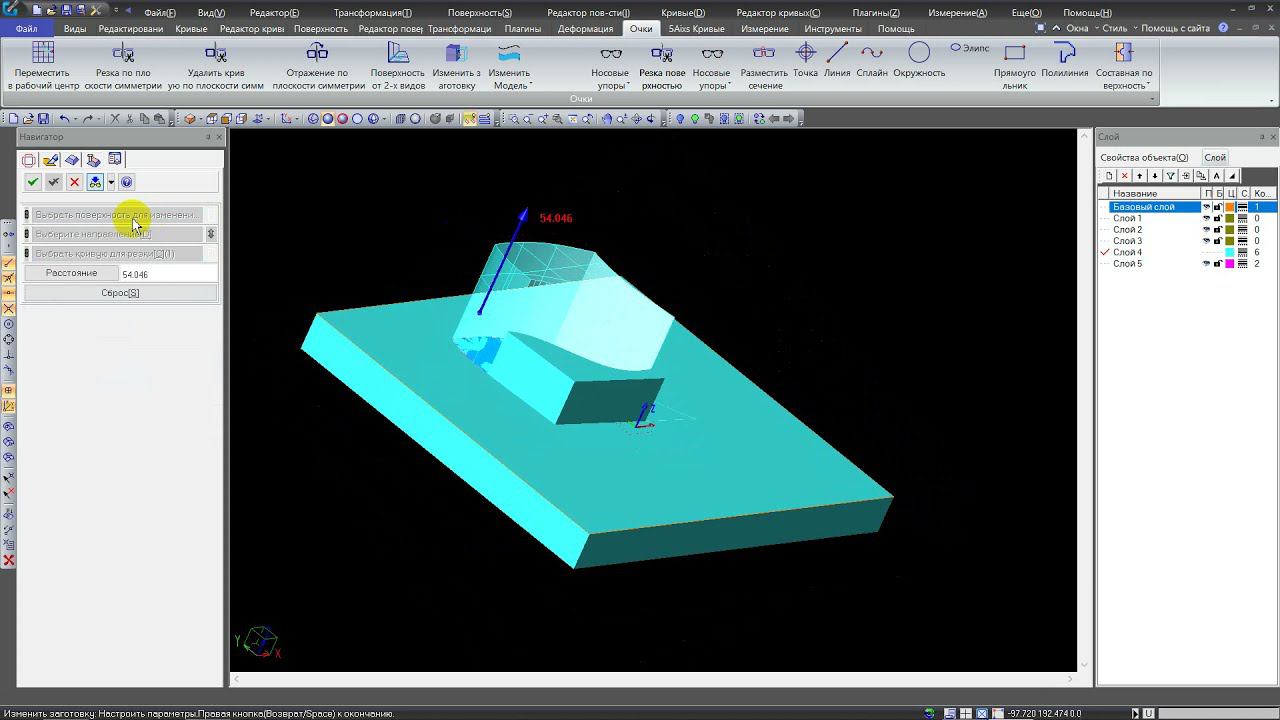This screenshot has width=1280, height=720.
Task: Toggle the lock on Слой 2
Action: 1218,230
